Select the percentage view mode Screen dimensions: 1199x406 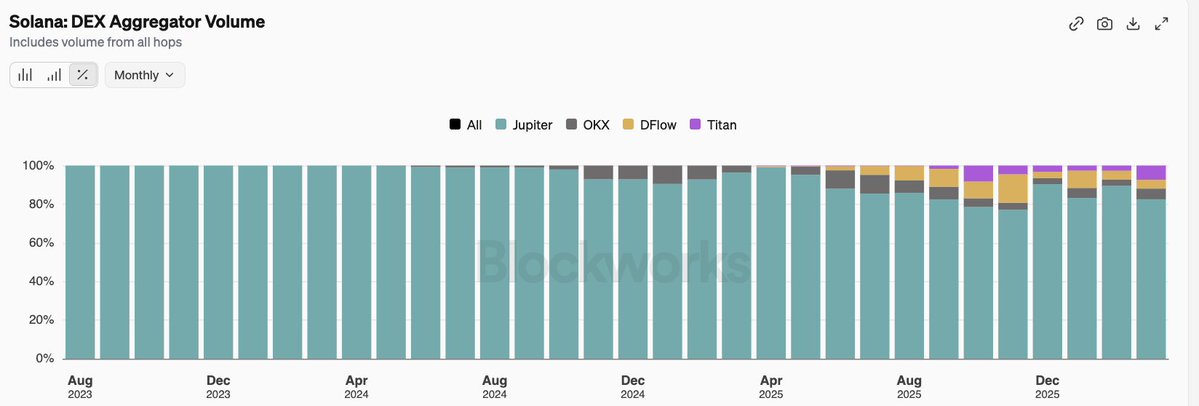(x=83, y=75)
